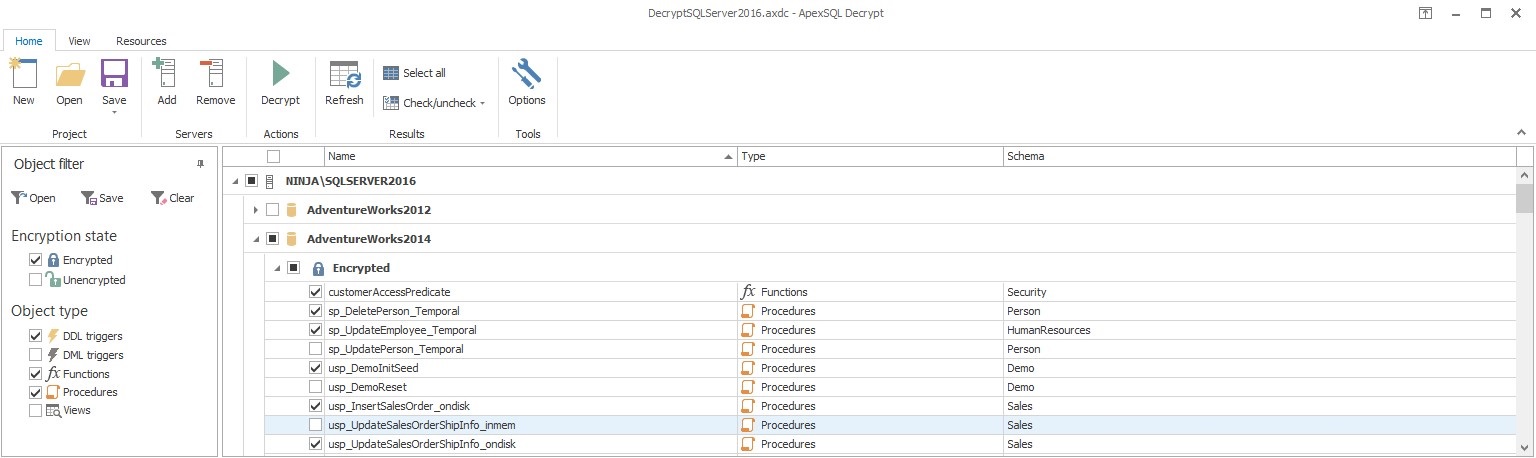This screenshot has height=458, width=1536.
Task: Click server icon beside NINJA\SQLSERVER2016
Action: pos(269,181)
